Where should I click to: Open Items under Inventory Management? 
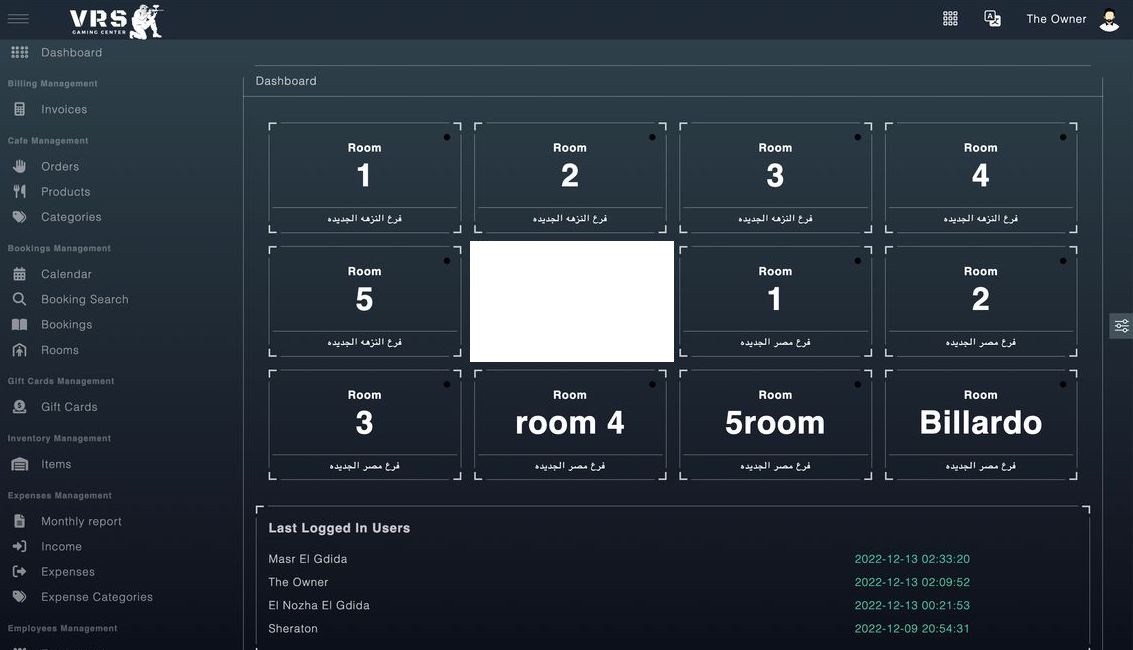56,464
